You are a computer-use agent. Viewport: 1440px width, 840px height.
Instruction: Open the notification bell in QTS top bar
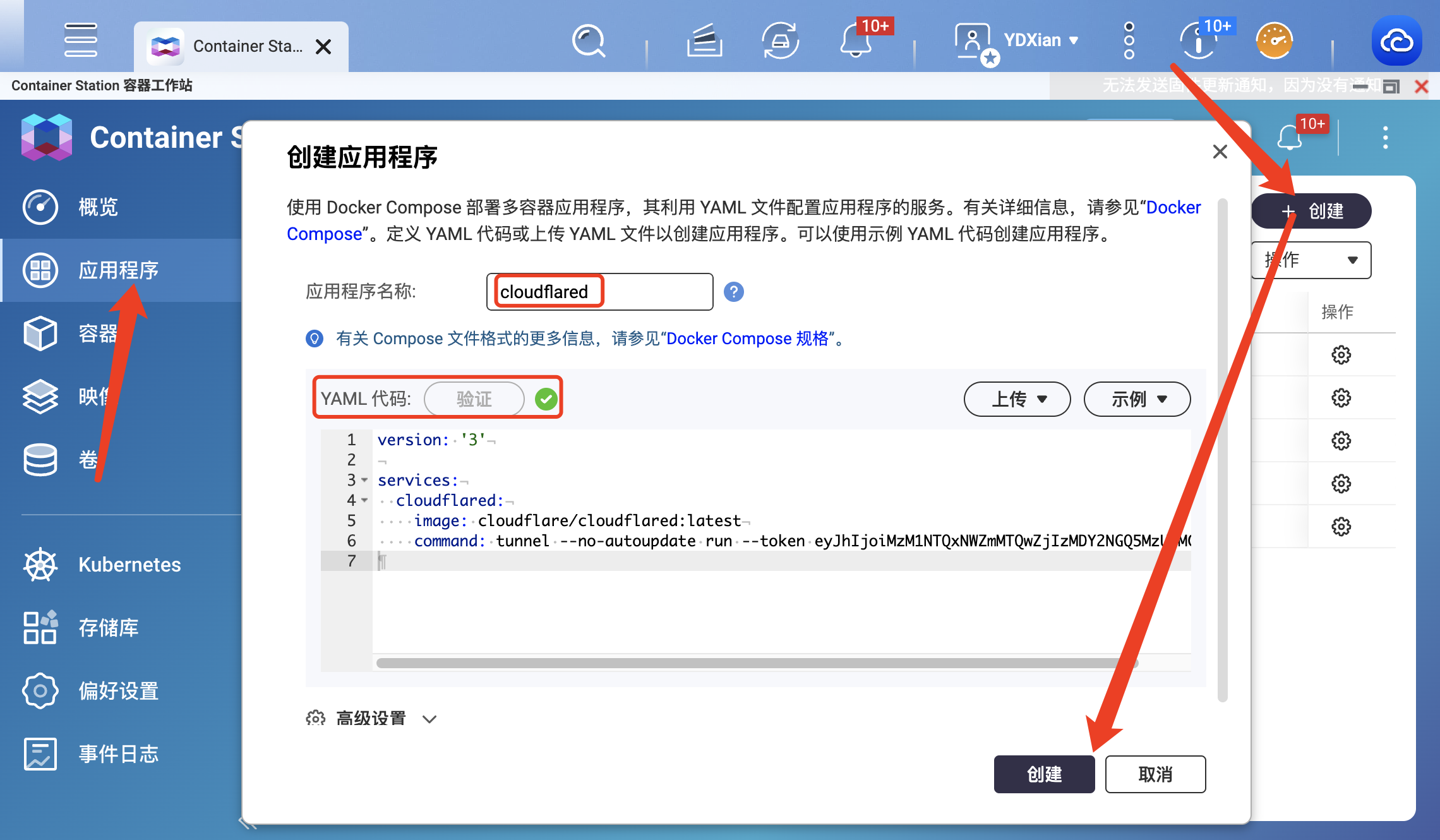(x=856, y=41)
